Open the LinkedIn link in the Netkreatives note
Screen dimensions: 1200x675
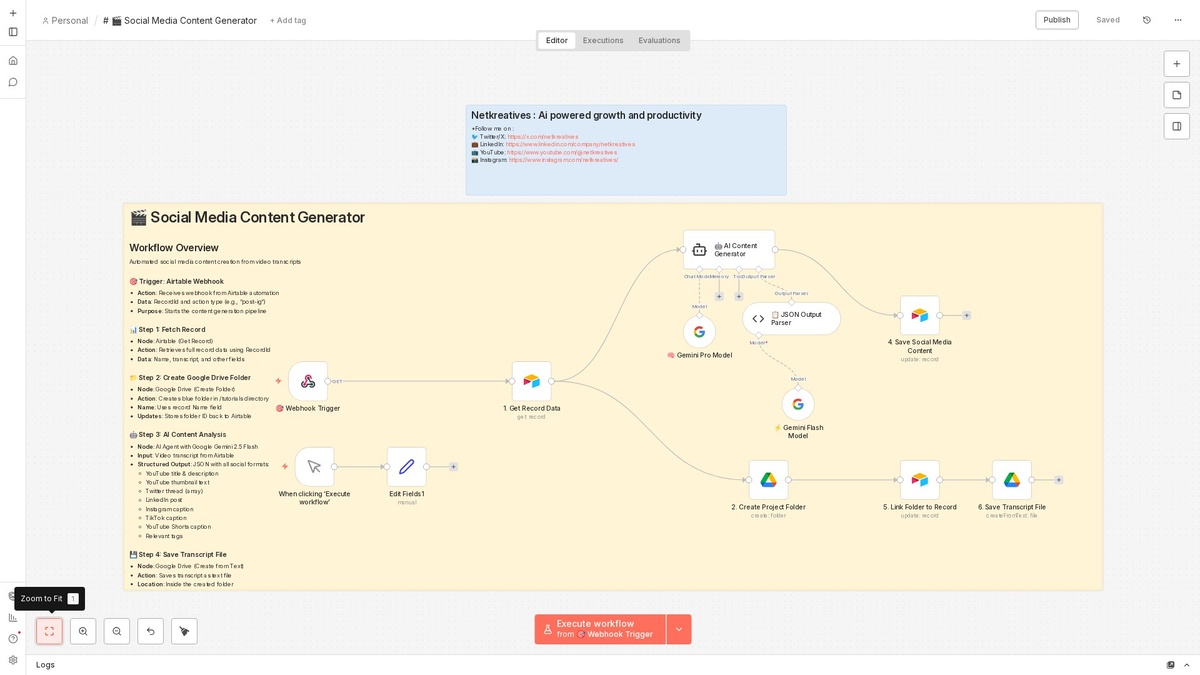tap(570, 144)
